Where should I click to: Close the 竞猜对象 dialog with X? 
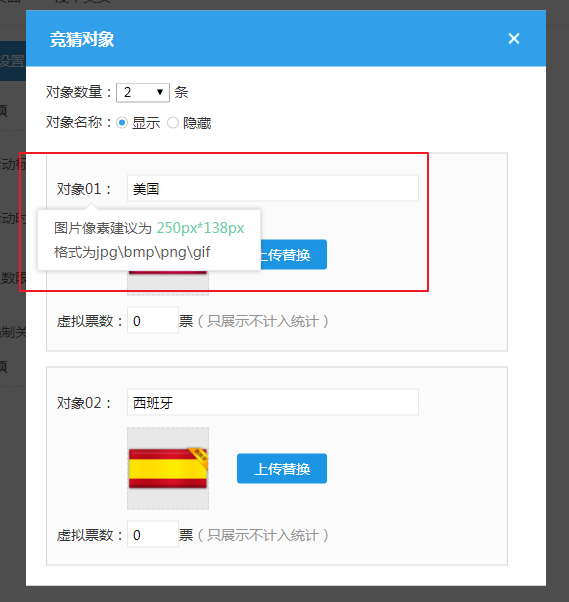514,38
